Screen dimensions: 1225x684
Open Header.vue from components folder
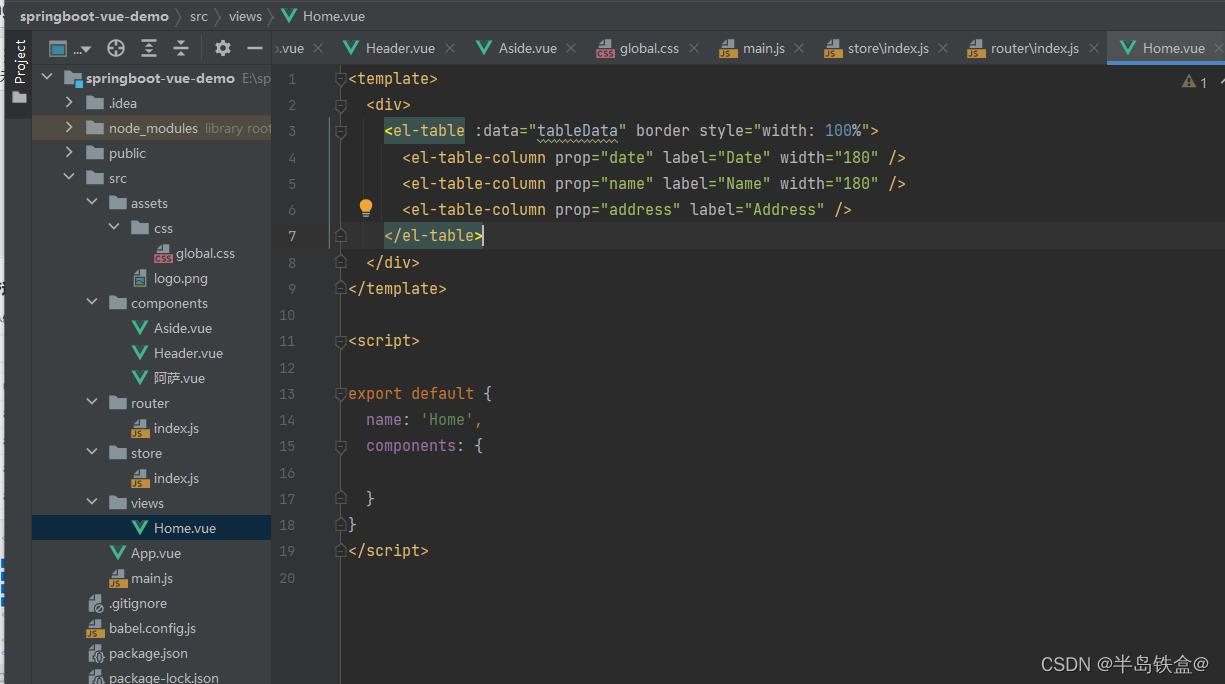click(x=188, y=353)
